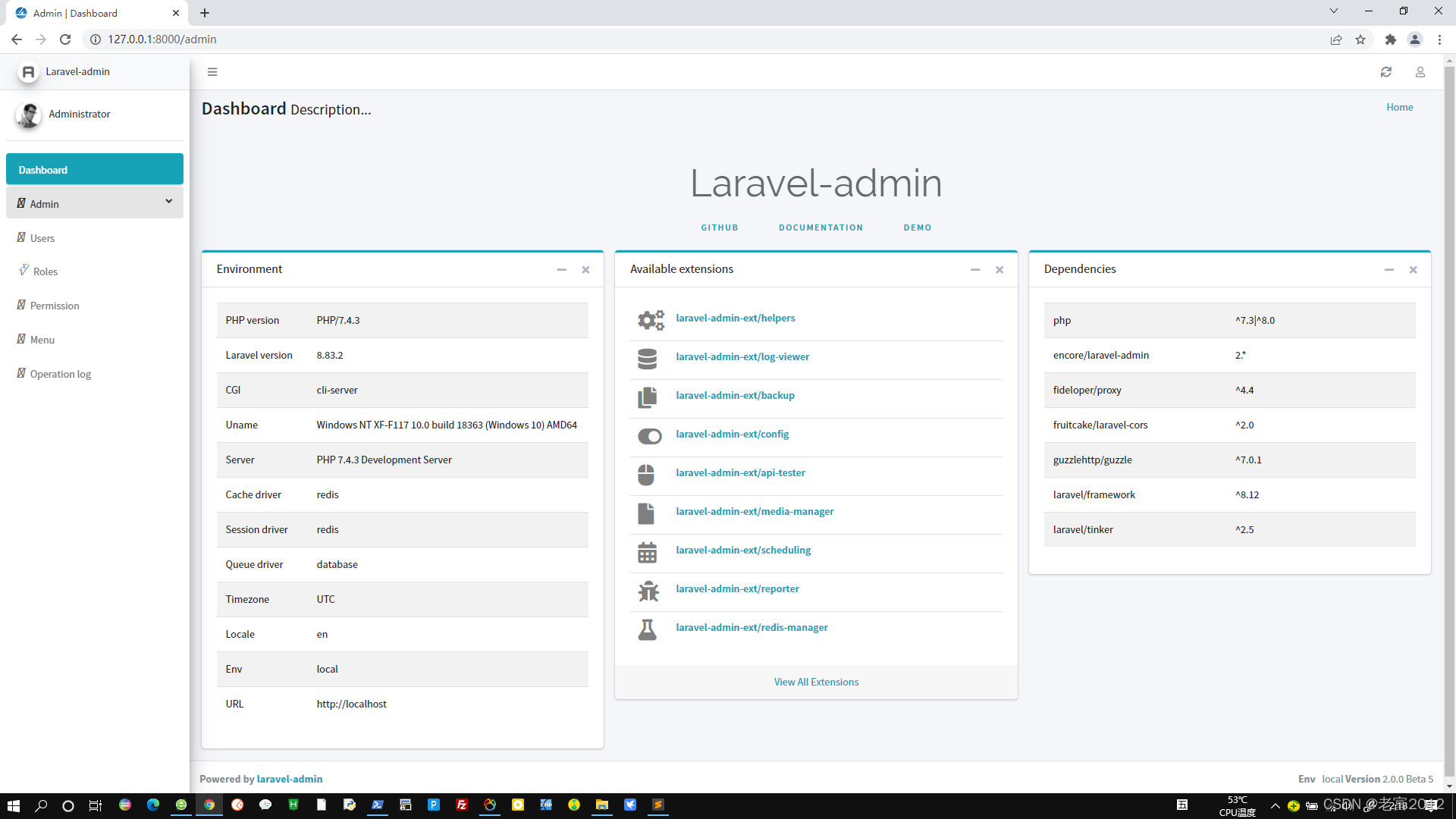
Task: Open the DEMO link
Action: (x=918, y=227)
